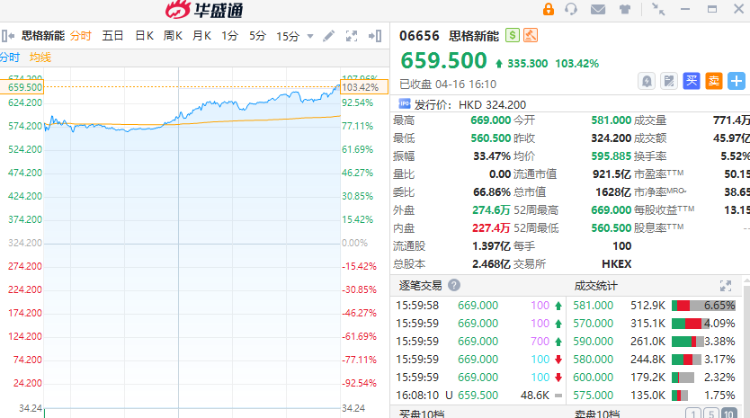This screenshot has height=418, width=750.
Task: Open the stock note icon
Action: 669,81
